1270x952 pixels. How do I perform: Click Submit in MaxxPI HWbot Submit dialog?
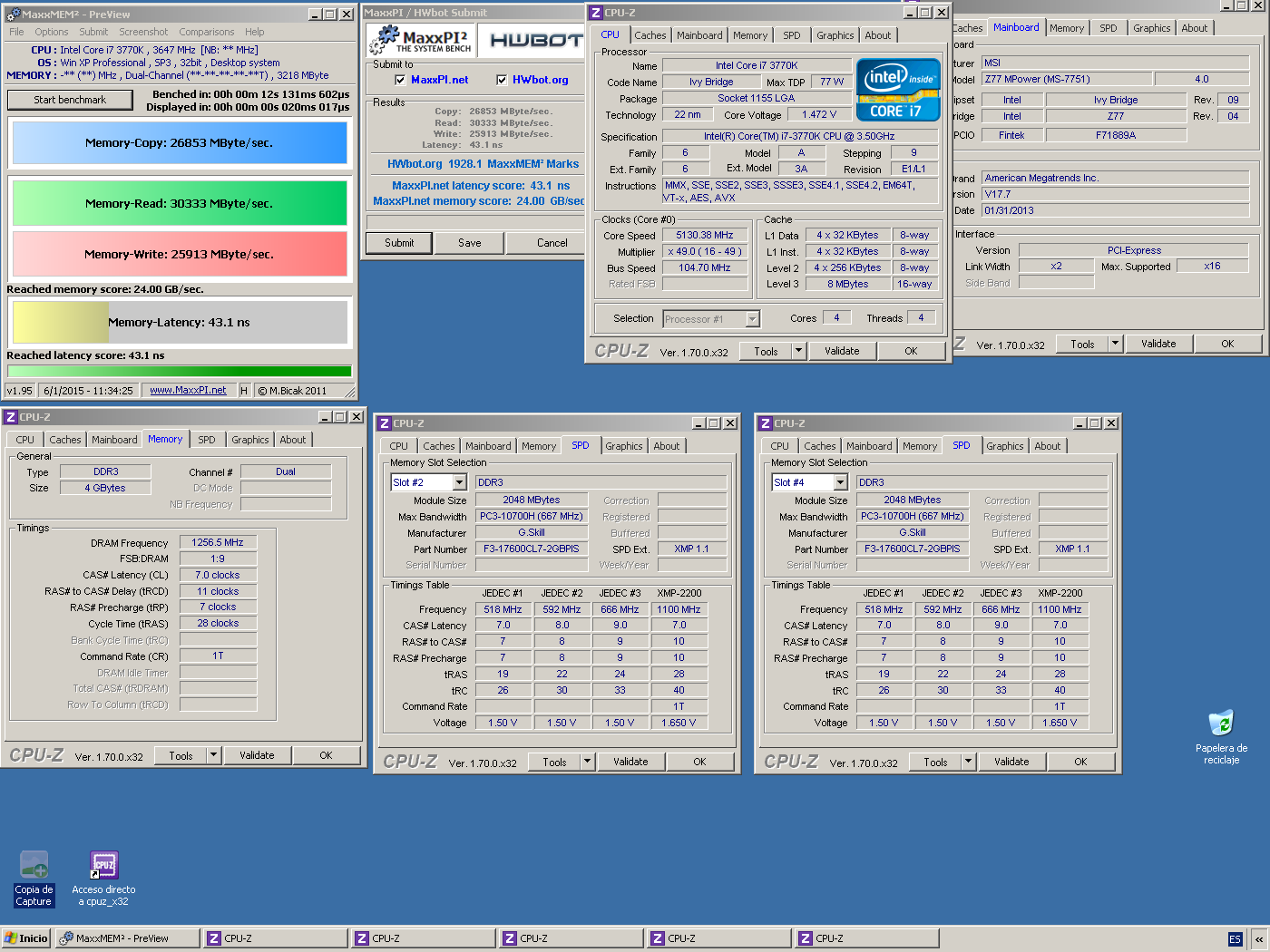click(x=399, y=243)
